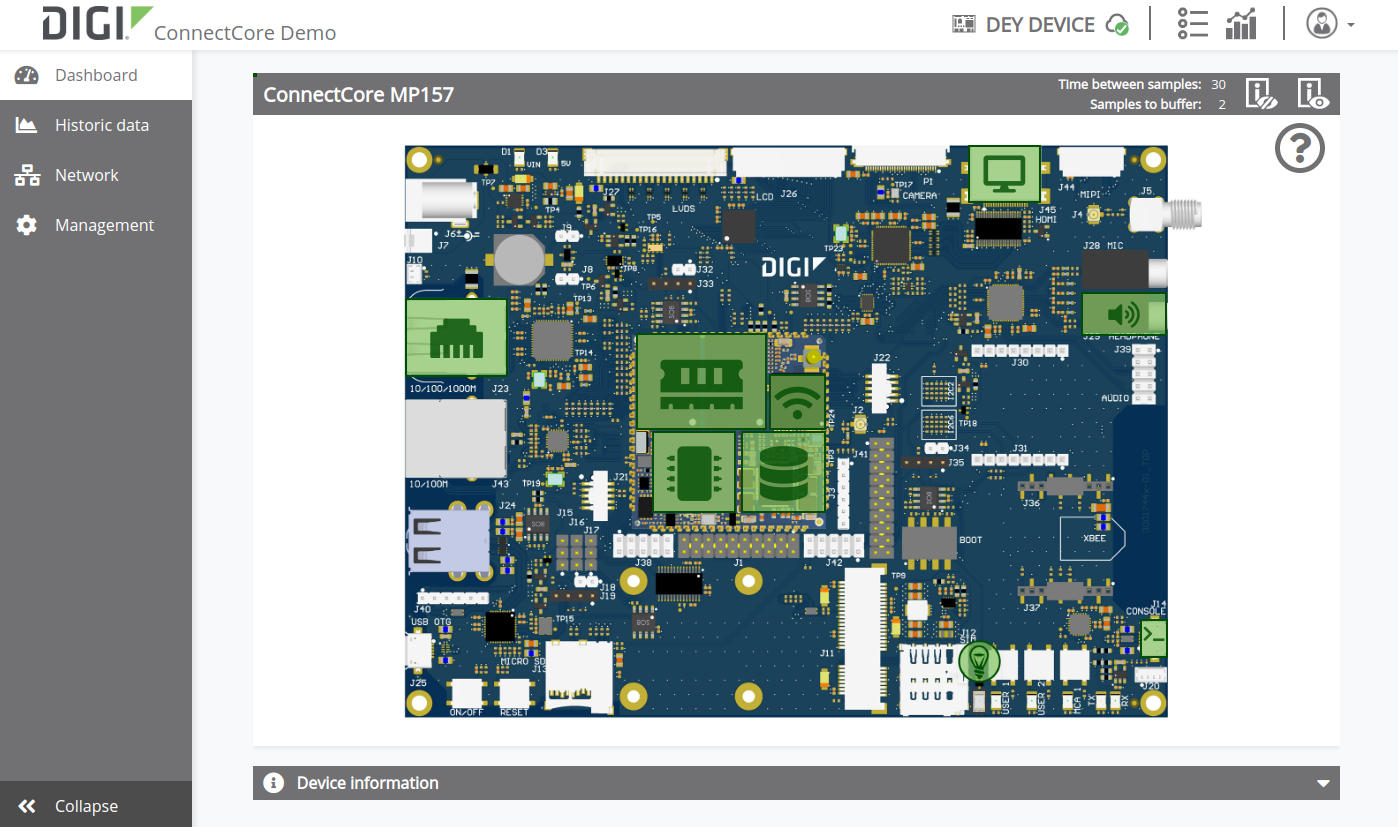
Task: Click the Management gear icon
Action: coord(27,225)
